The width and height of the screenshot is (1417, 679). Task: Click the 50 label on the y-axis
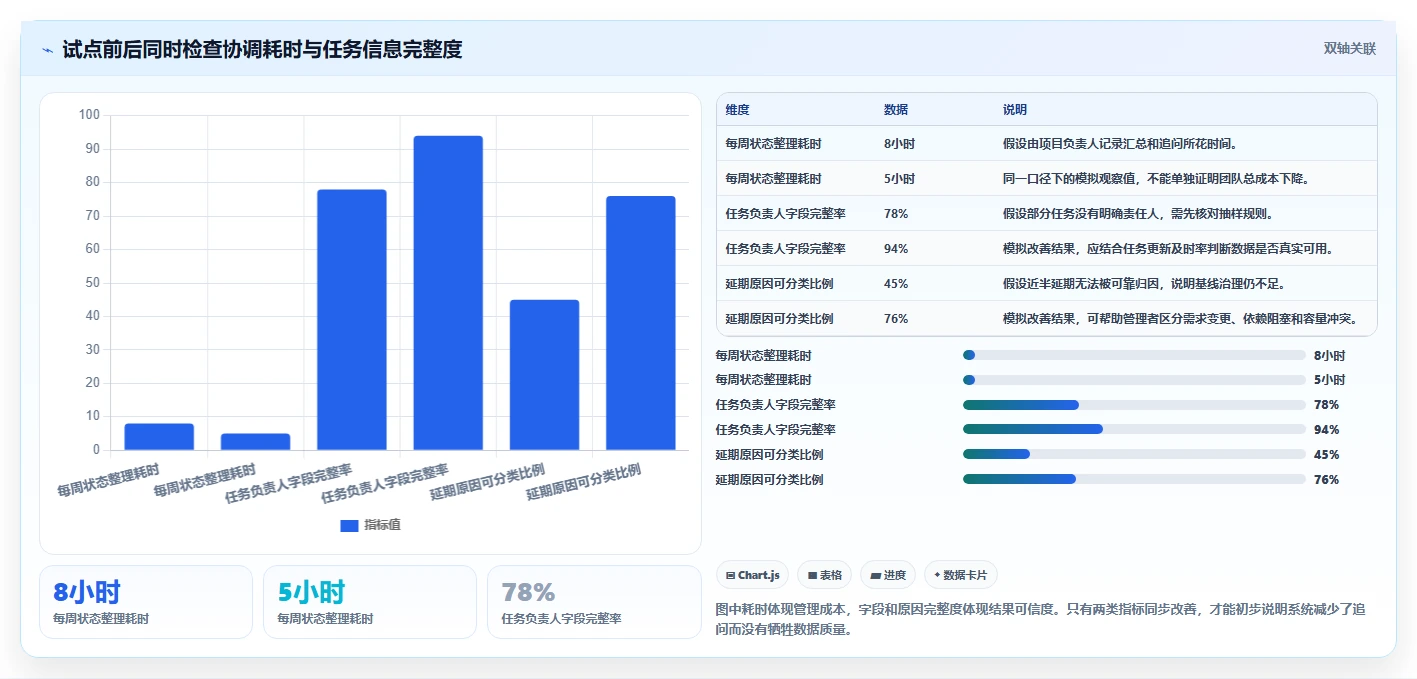click(92, 282)
